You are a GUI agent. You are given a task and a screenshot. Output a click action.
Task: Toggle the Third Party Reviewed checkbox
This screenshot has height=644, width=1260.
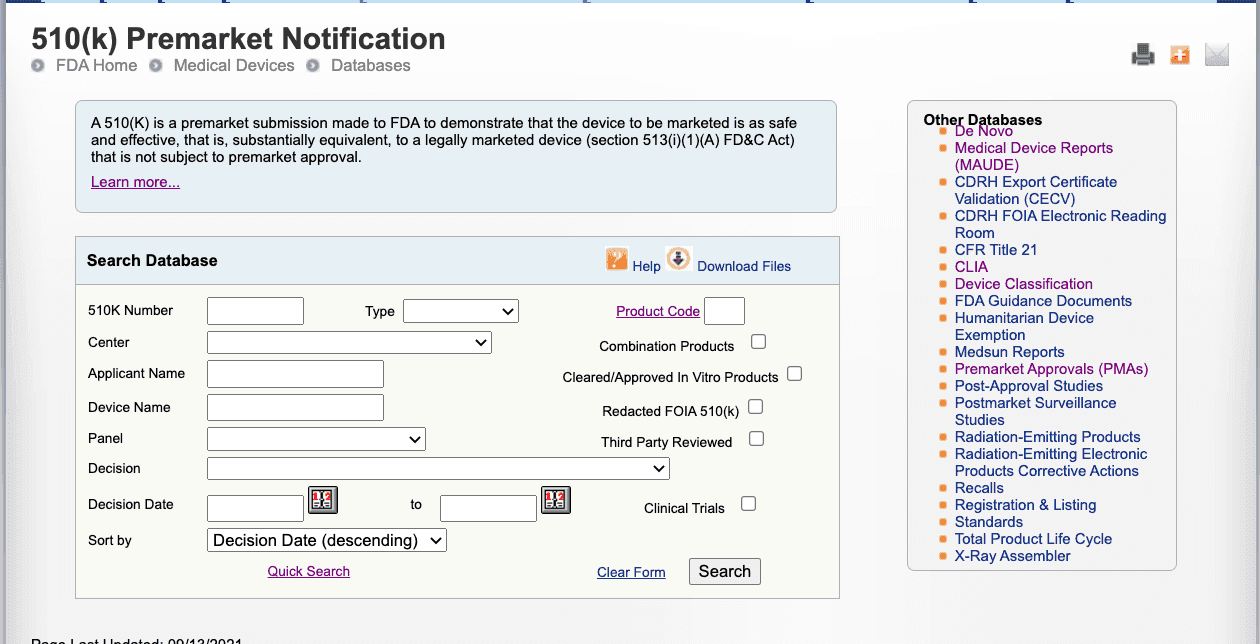tap(756, 439)
